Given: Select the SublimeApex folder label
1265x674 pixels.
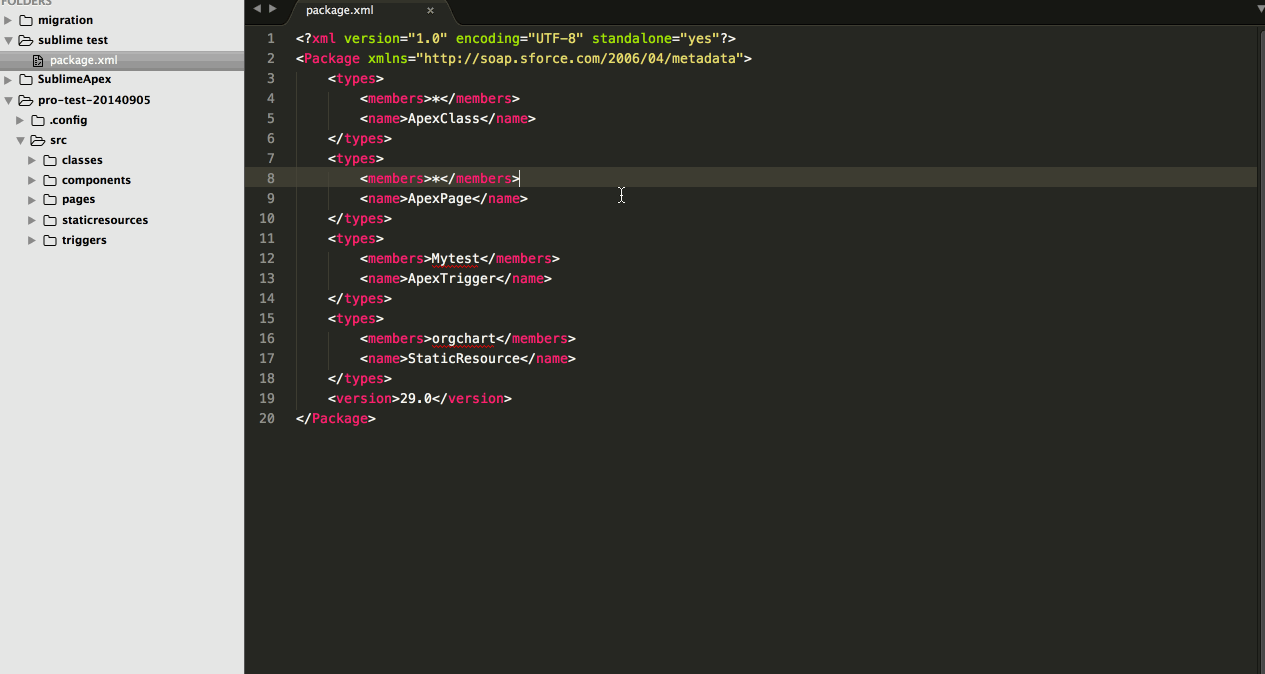Looking at the screenshot, I should pos(74,79).
